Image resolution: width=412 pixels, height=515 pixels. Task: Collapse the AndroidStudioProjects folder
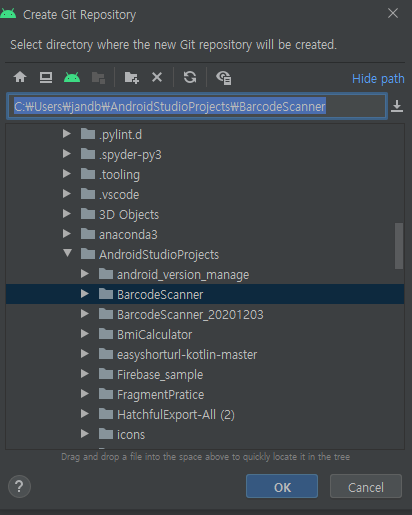(x=67, y=253)
